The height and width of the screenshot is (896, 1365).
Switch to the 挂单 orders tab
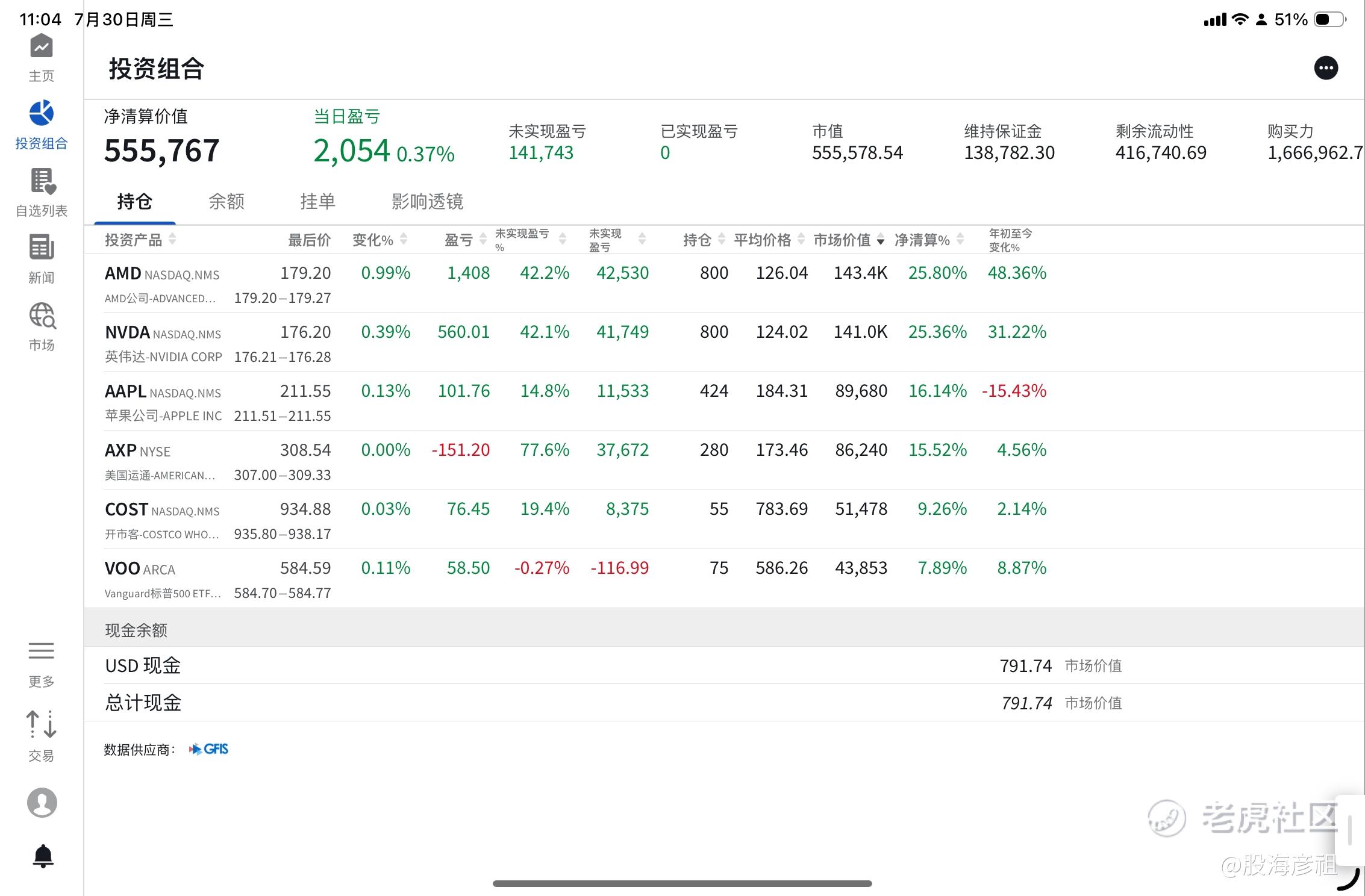[x=317, y=201]
